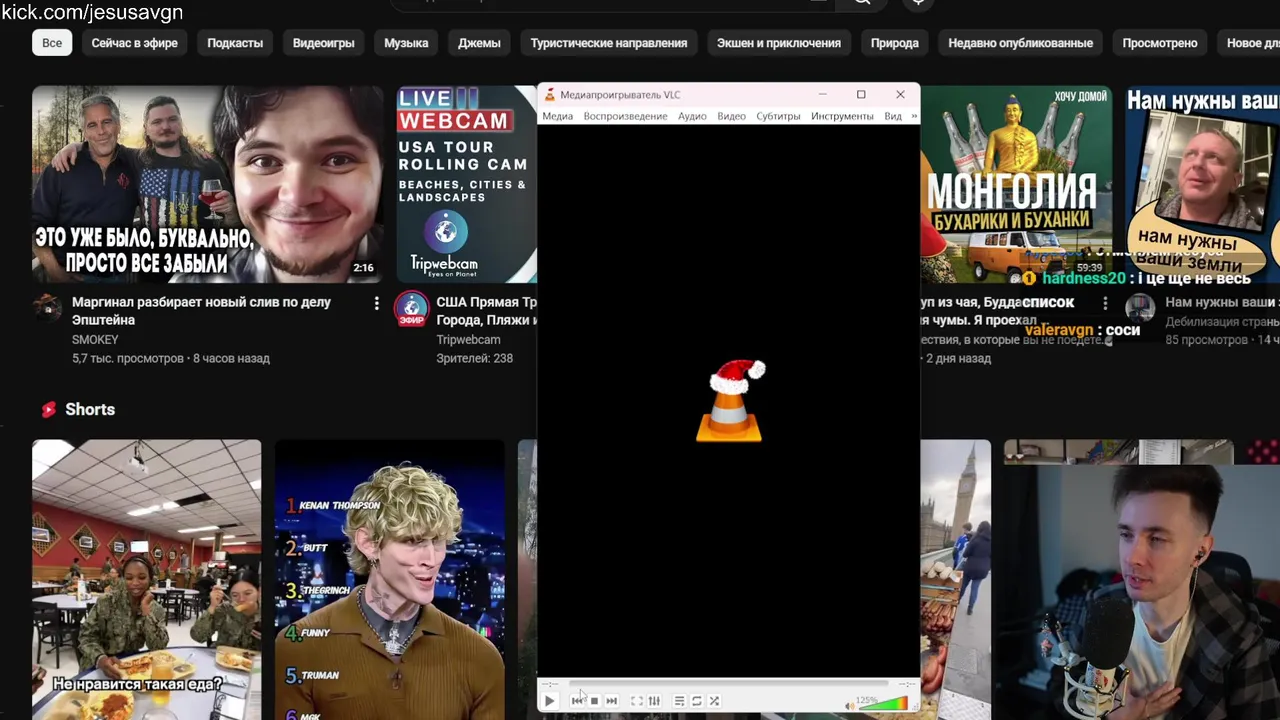
Task: Open the Субтитры menu in VLC
Action: pos(778,116)
